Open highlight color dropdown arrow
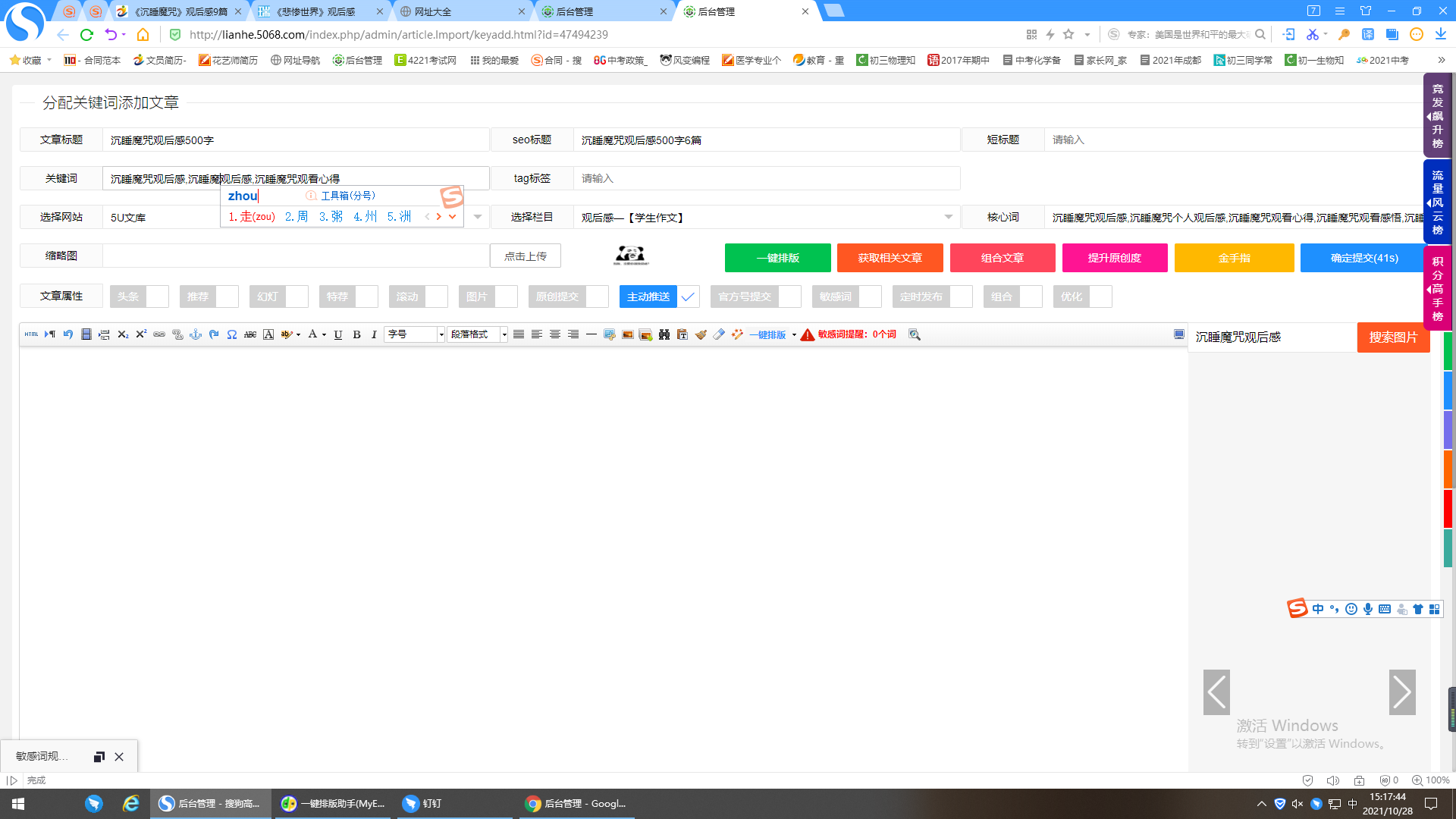Viewport: 1456px width, 819px height. pos(299,334)
